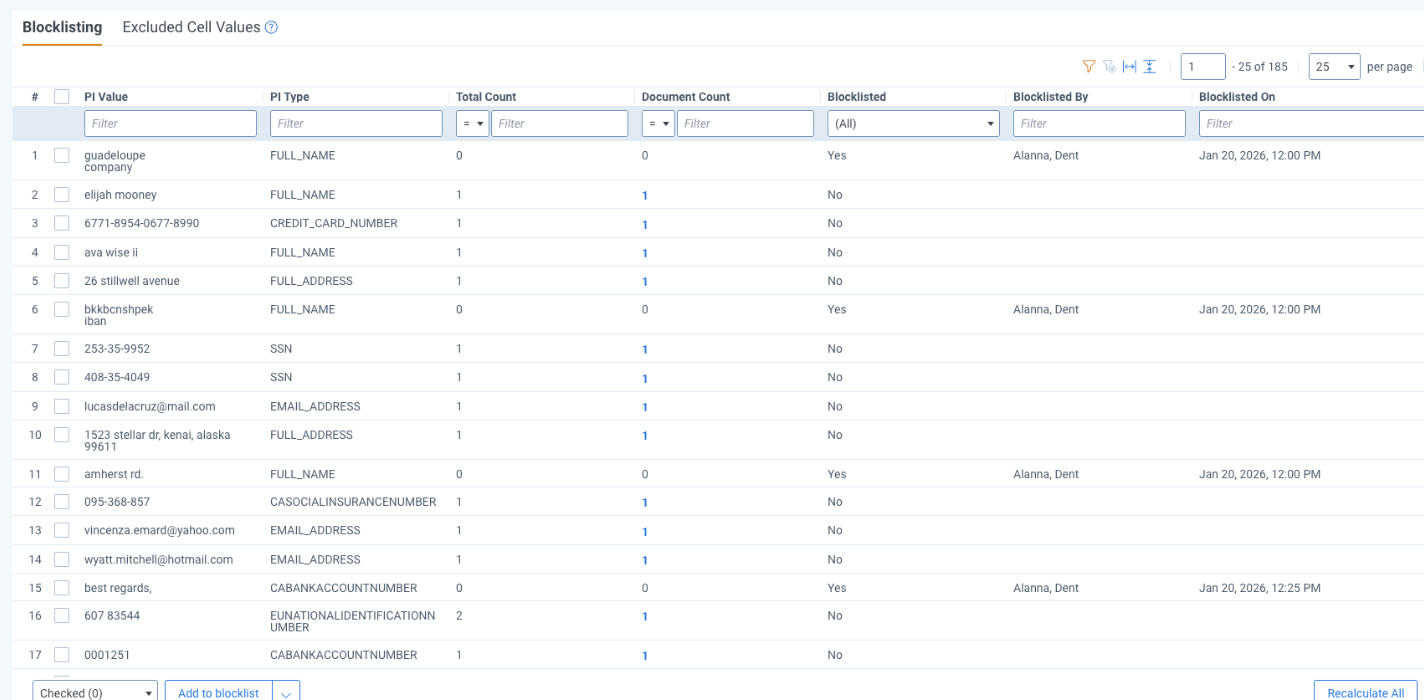Viewport: 1424px width, 700px height.
Task: Click the Recalculate All button
Action: point(1365,692)
